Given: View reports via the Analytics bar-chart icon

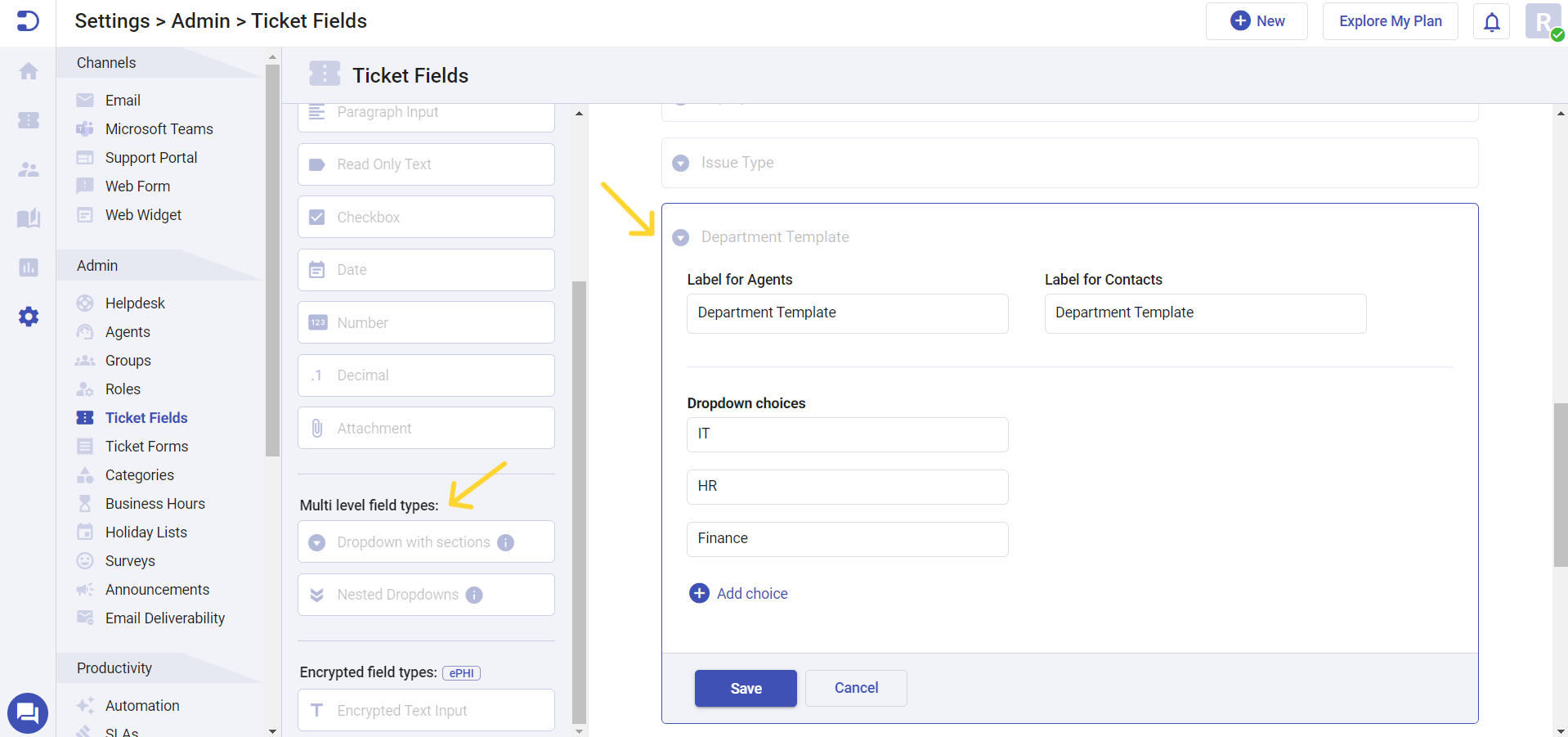Looking at the screenshot, I should 28,267.
